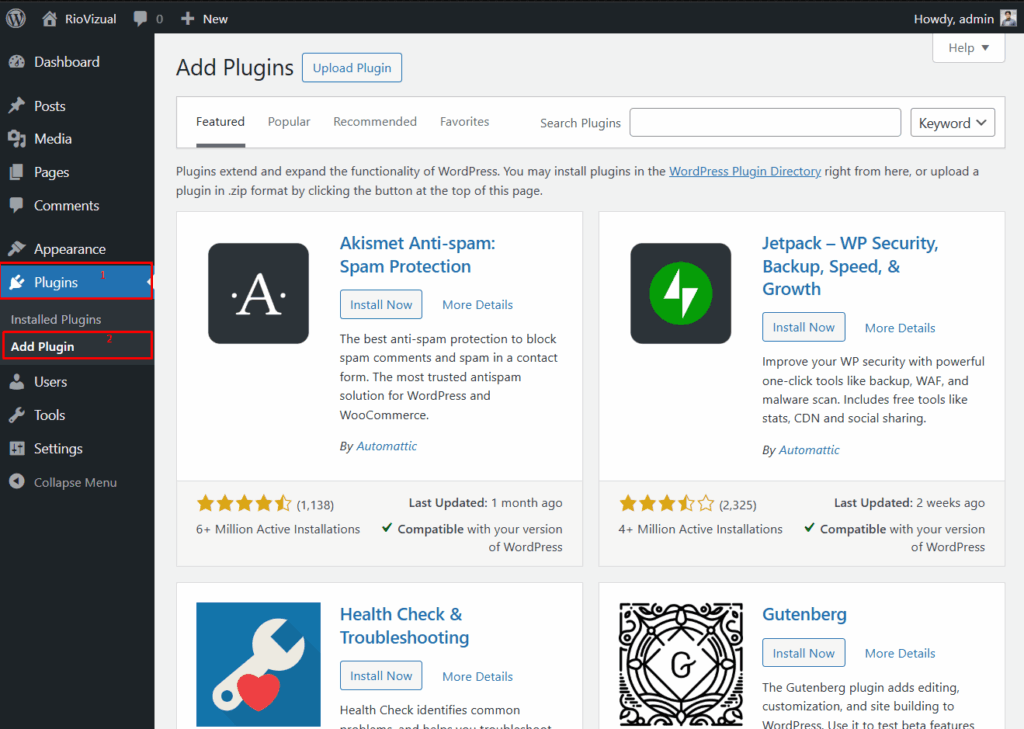1024x729 pixels.
Task: Open the Keyword search type dropdown
Action: click(x=952, y=123)
